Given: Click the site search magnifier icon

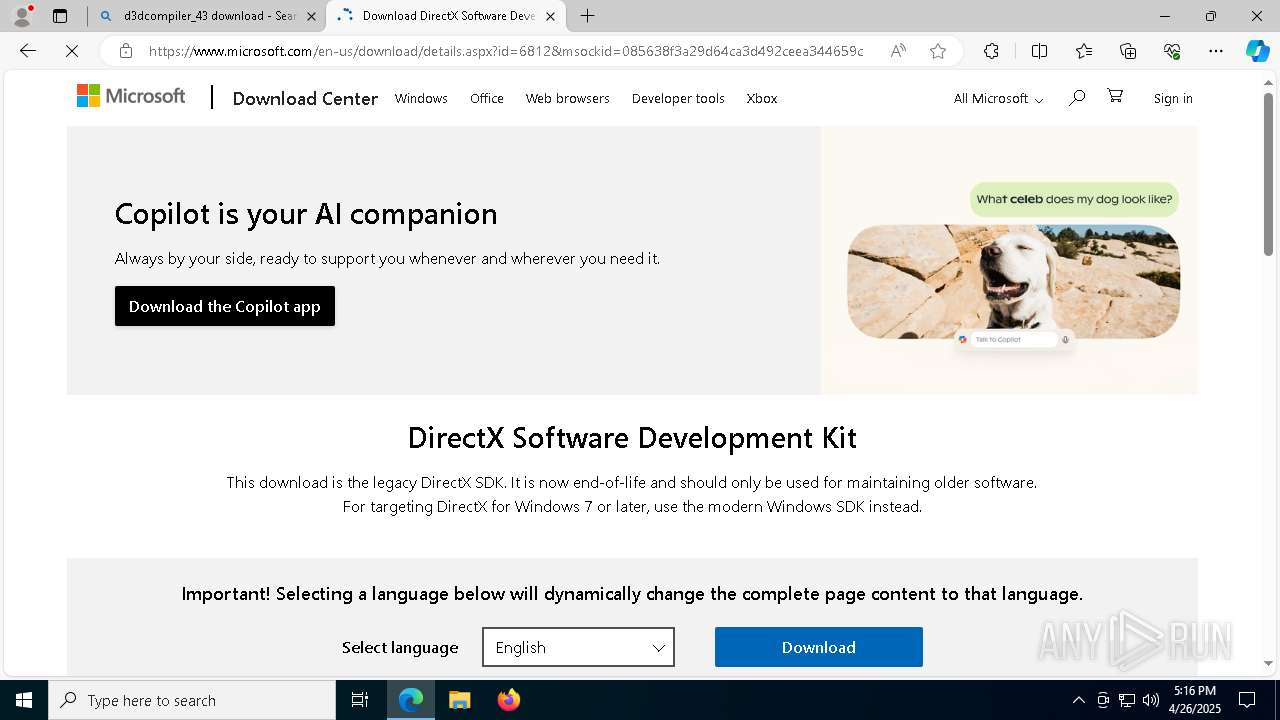Looking at the screenshot, I should [1077, 97].
